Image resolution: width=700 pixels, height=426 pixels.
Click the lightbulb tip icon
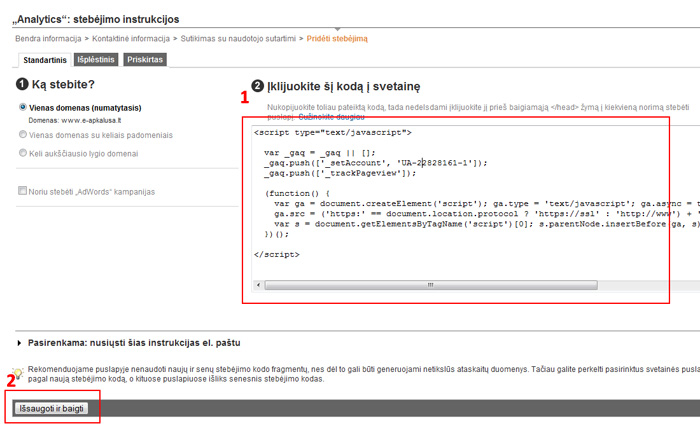click(x=17, y=373)
